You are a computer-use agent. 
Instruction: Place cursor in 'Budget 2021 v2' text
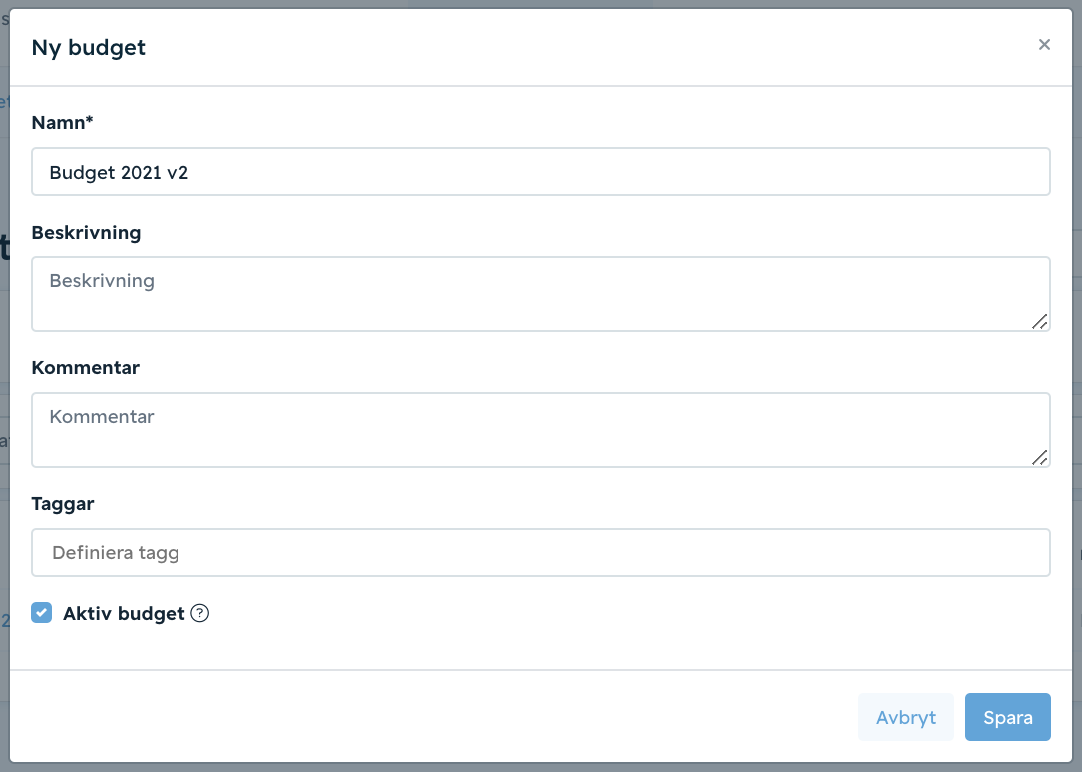click(x=119, y=172)
